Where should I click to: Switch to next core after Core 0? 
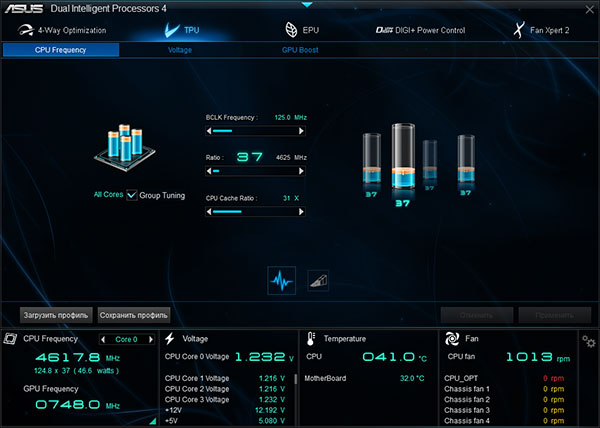coord(151,339)
